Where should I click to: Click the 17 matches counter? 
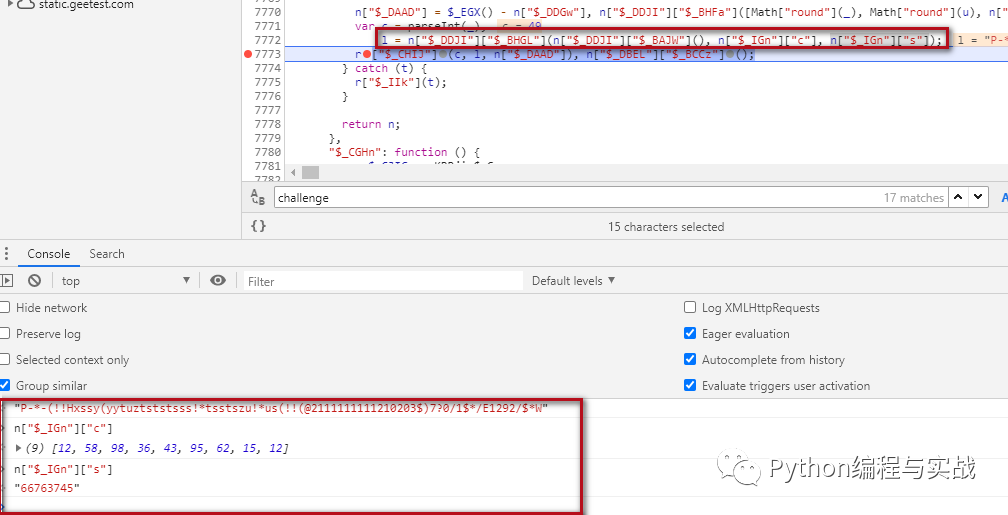[x=914, y=198]
